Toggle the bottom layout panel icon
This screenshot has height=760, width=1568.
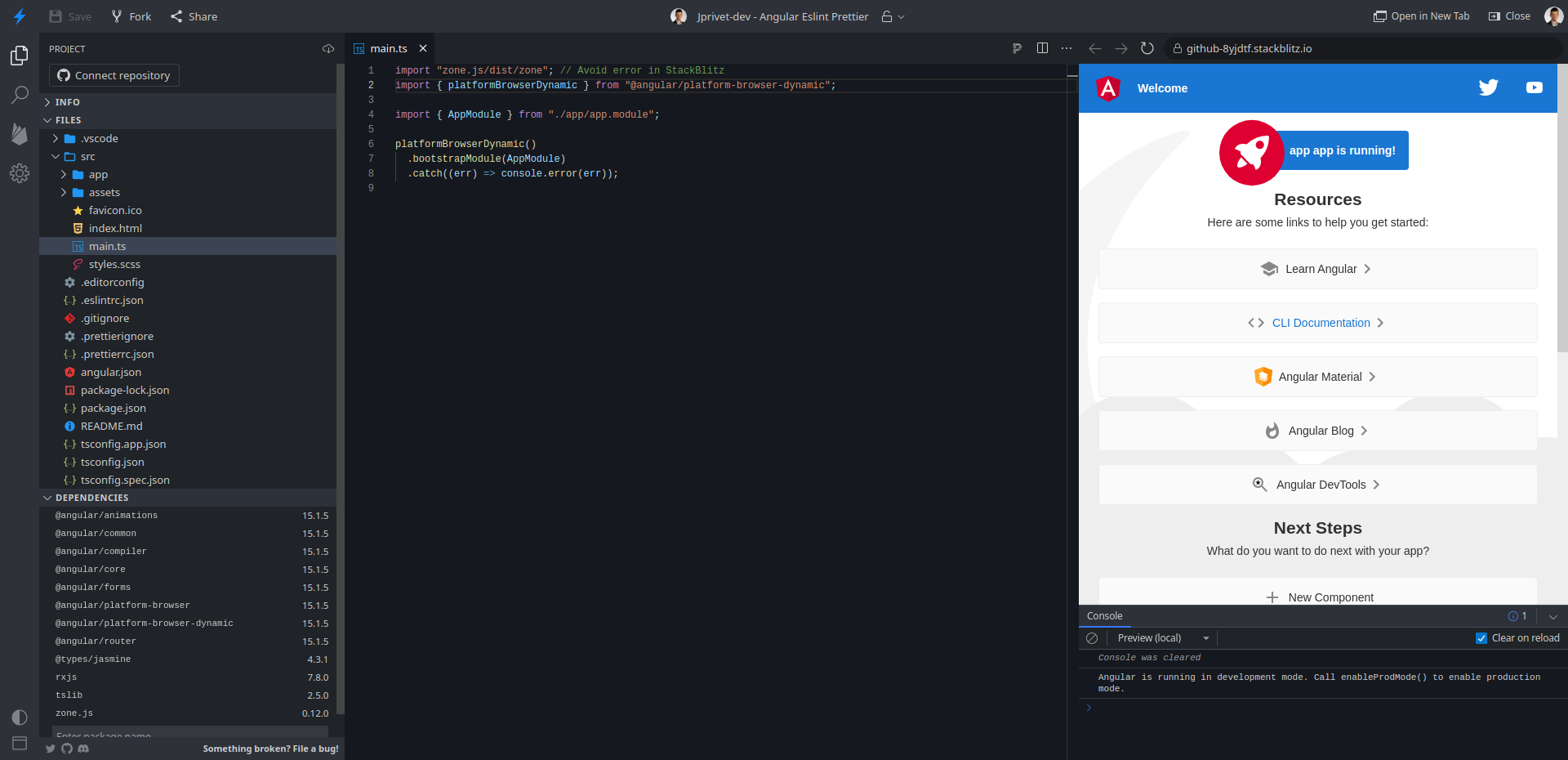point(20,744)
